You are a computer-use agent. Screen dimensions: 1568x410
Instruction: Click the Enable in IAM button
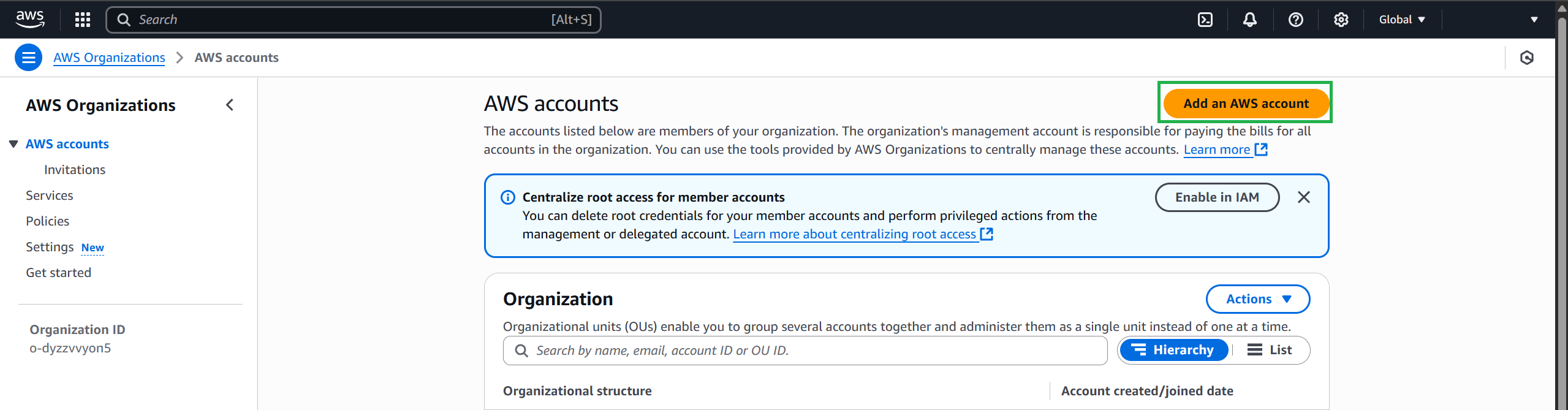pyautogui.click(x=1216, y=197)
